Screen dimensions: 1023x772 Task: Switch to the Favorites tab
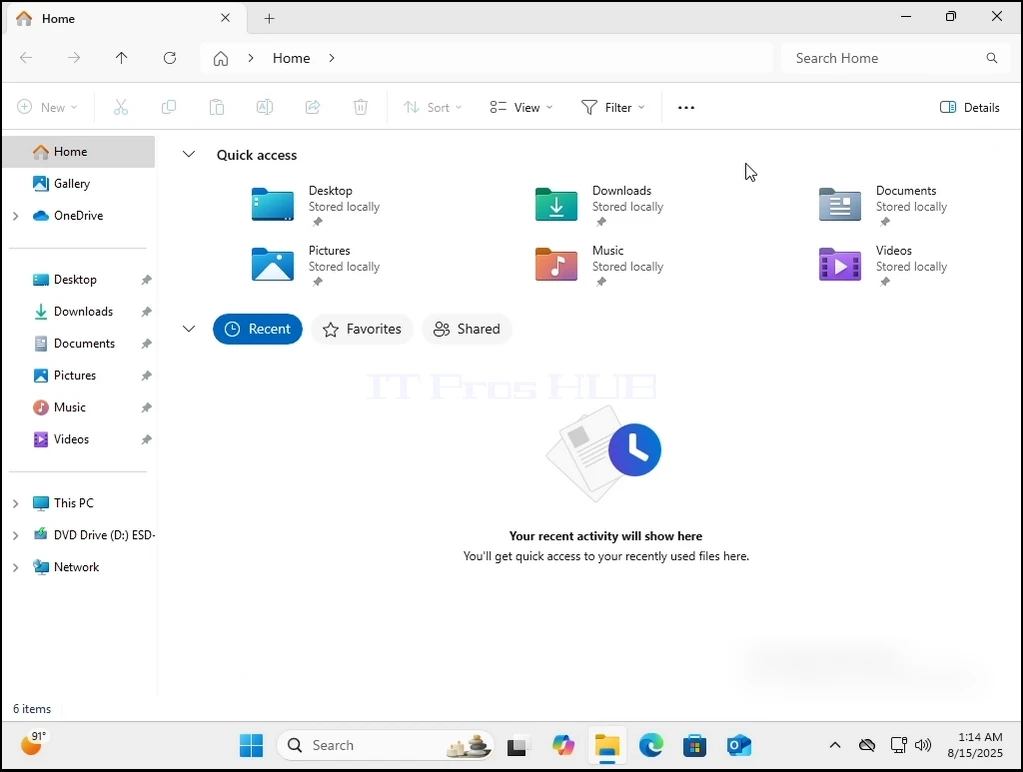click(x=361, y=329)
